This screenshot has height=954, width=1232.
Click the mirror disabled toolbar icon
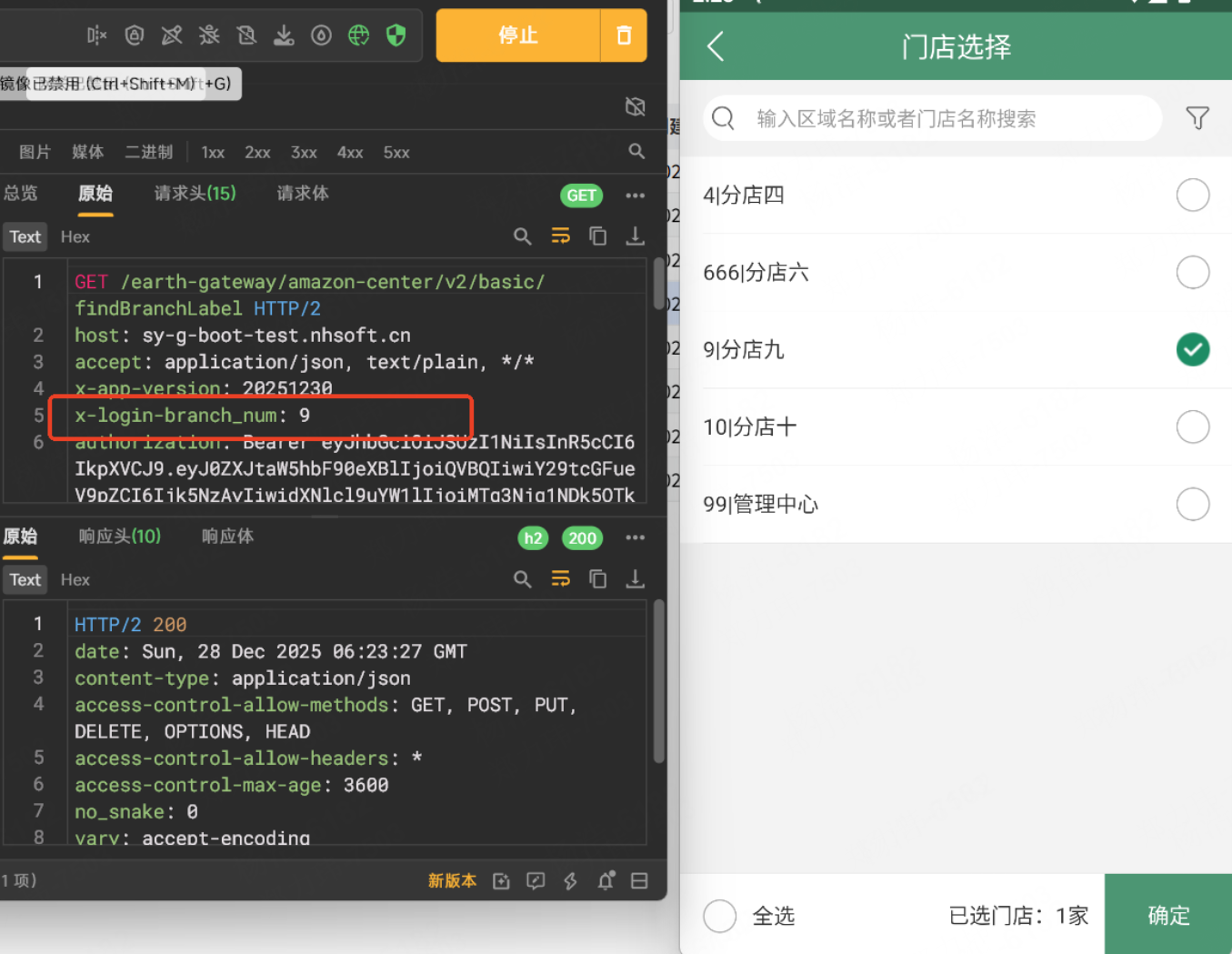[96, 35]
